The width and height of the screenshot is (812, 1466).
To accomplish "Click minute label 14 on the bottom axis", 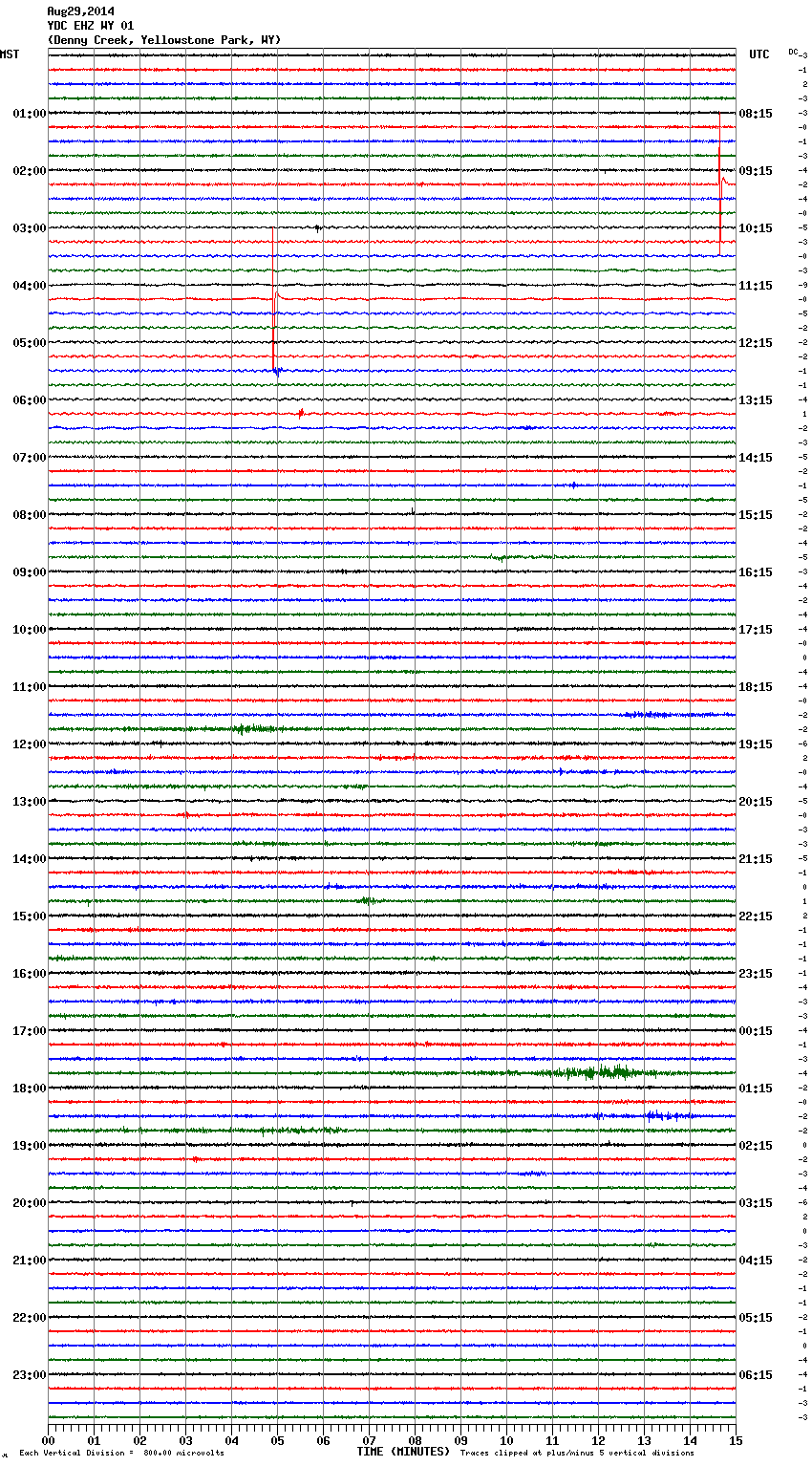I will 690,1440.
